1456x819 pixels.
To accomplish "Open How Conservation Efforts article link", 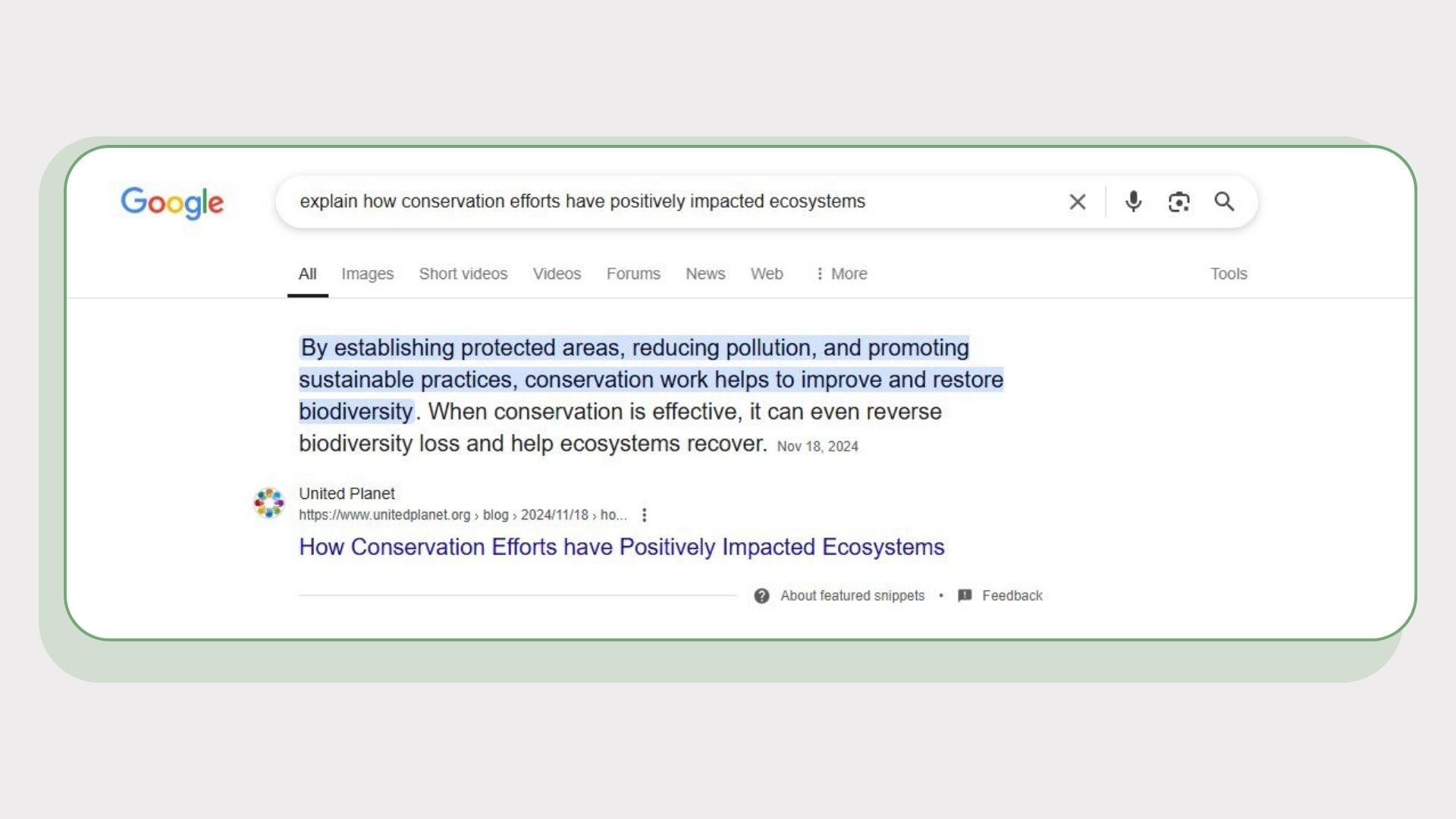I will (x=621, y=547).
